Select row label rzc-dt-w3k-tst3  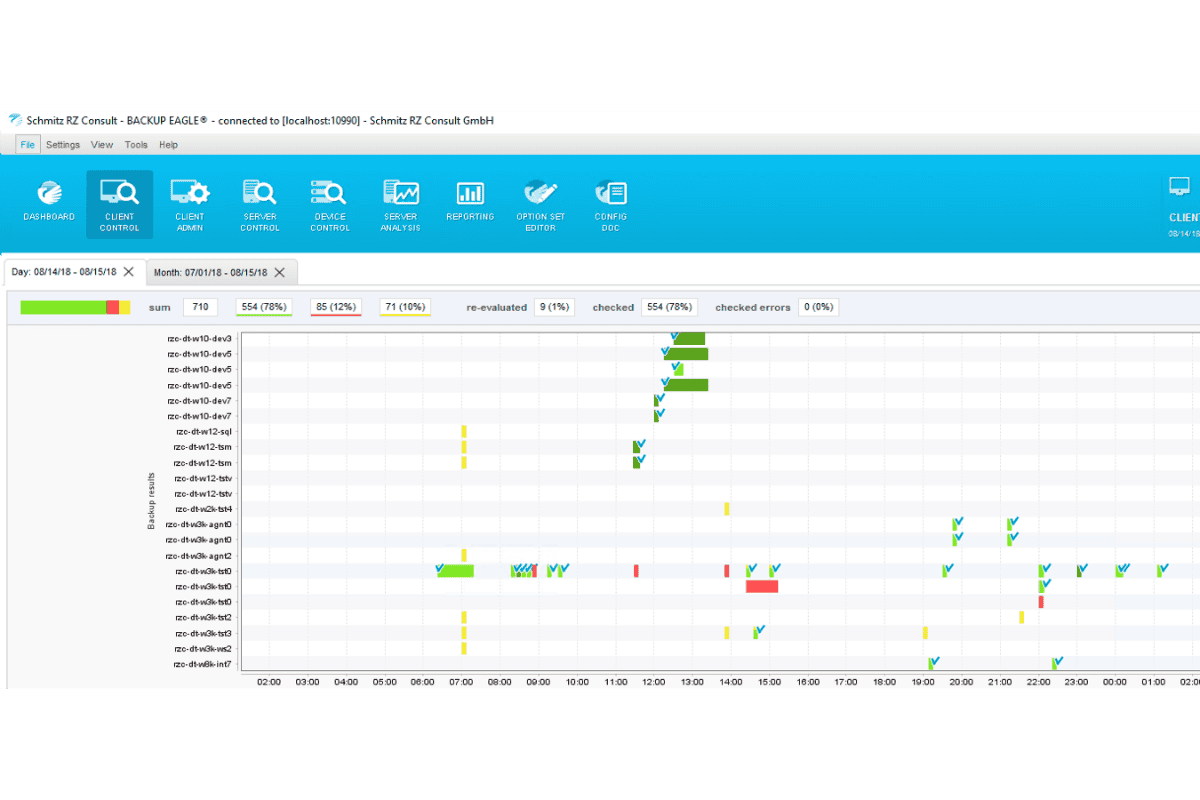coord(203,633)
